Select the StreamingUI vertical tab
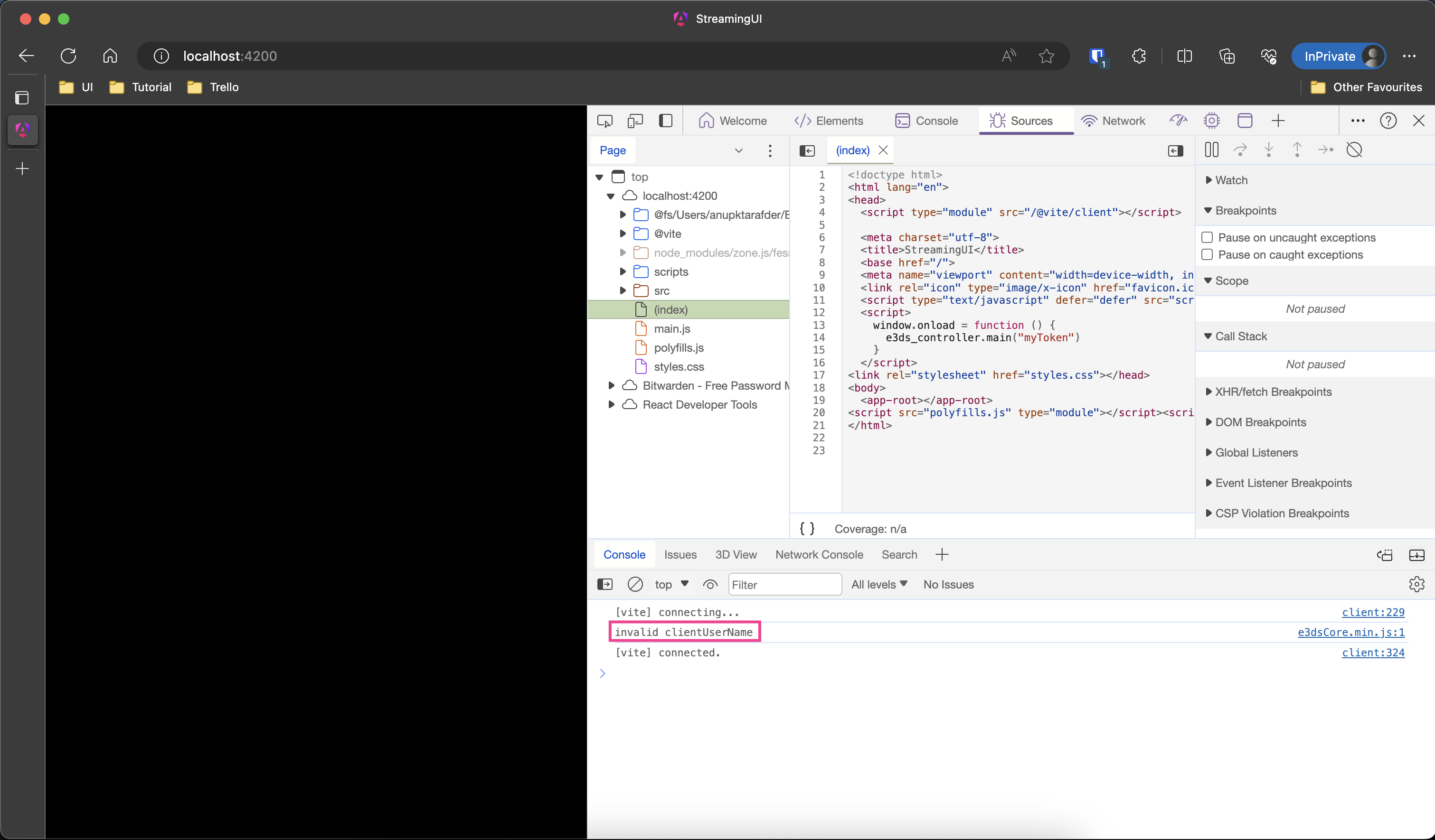This screenshot has height=840, width=1435. 23,130
